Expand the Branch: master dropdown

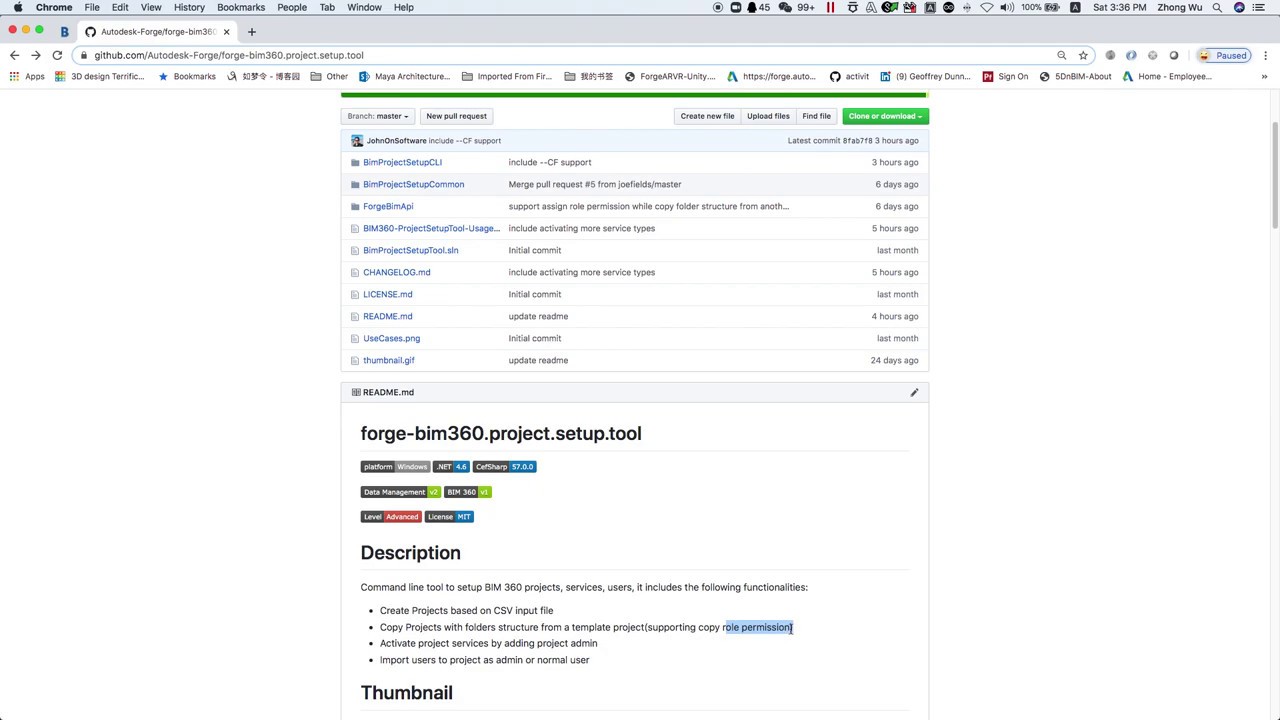point(378,116)
